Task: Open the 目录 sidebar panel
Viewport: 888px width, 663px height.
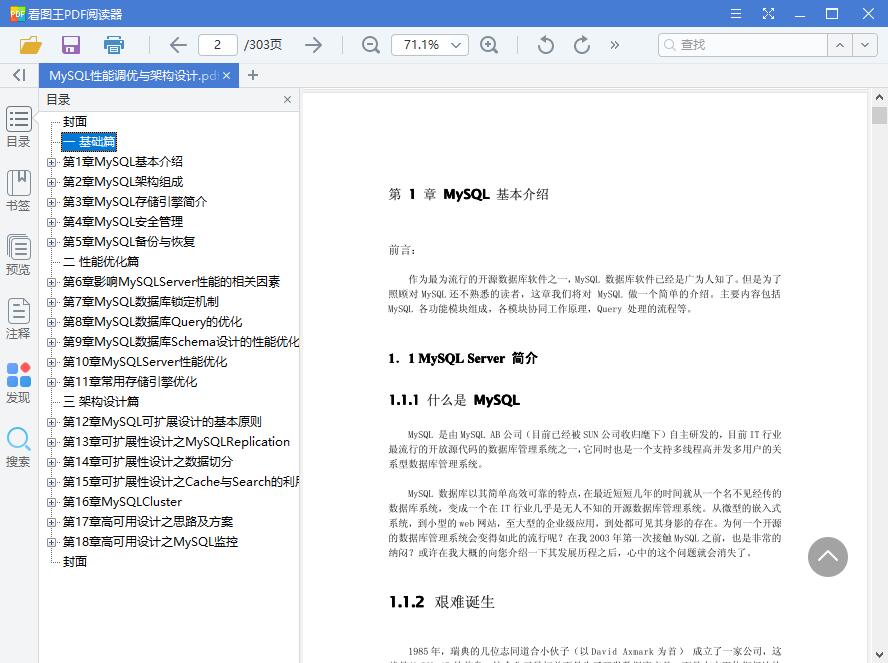Action: coord(19,127)
